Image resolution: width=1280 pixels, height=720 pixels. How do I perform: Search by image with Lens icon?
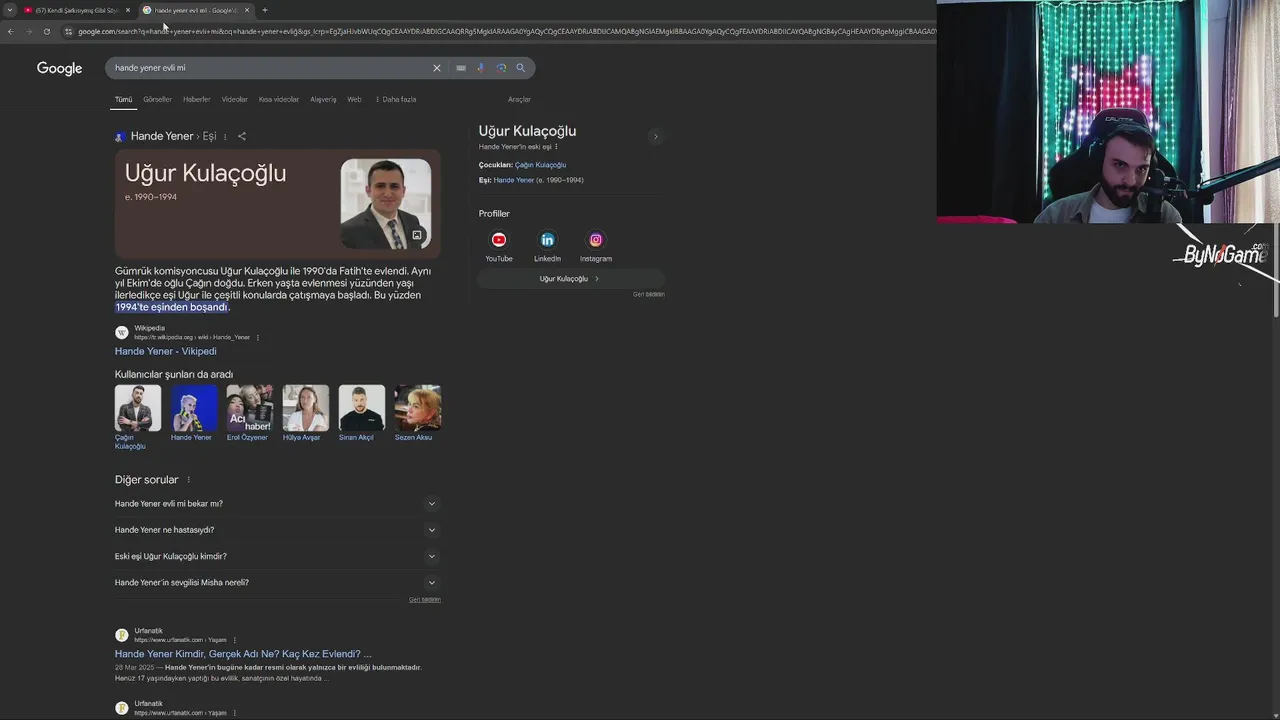501,68
